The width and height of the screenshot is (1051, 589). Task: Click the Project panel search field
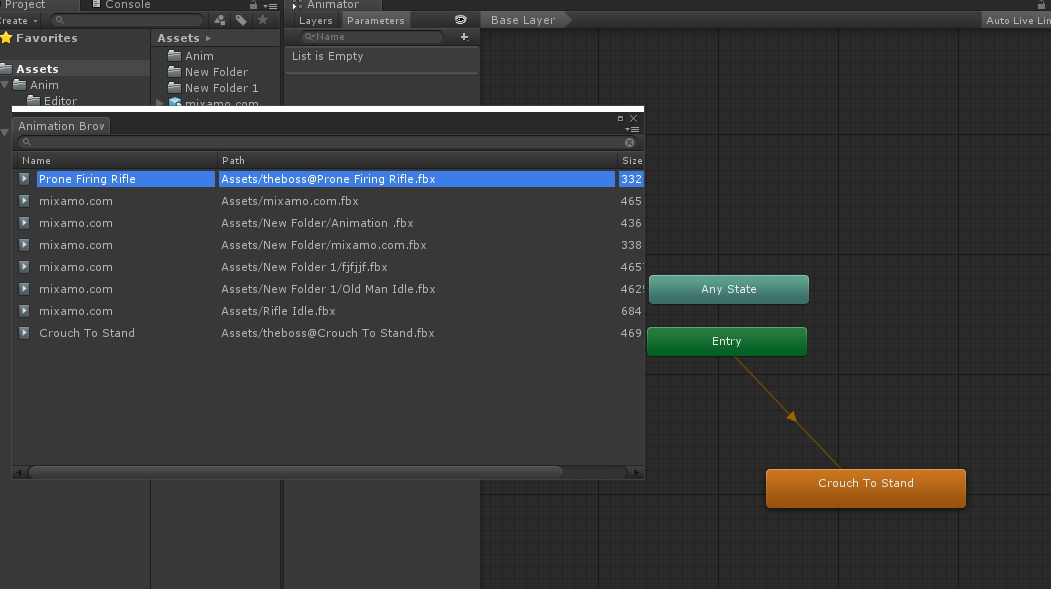pyautogui.click(x=127, y=20)
